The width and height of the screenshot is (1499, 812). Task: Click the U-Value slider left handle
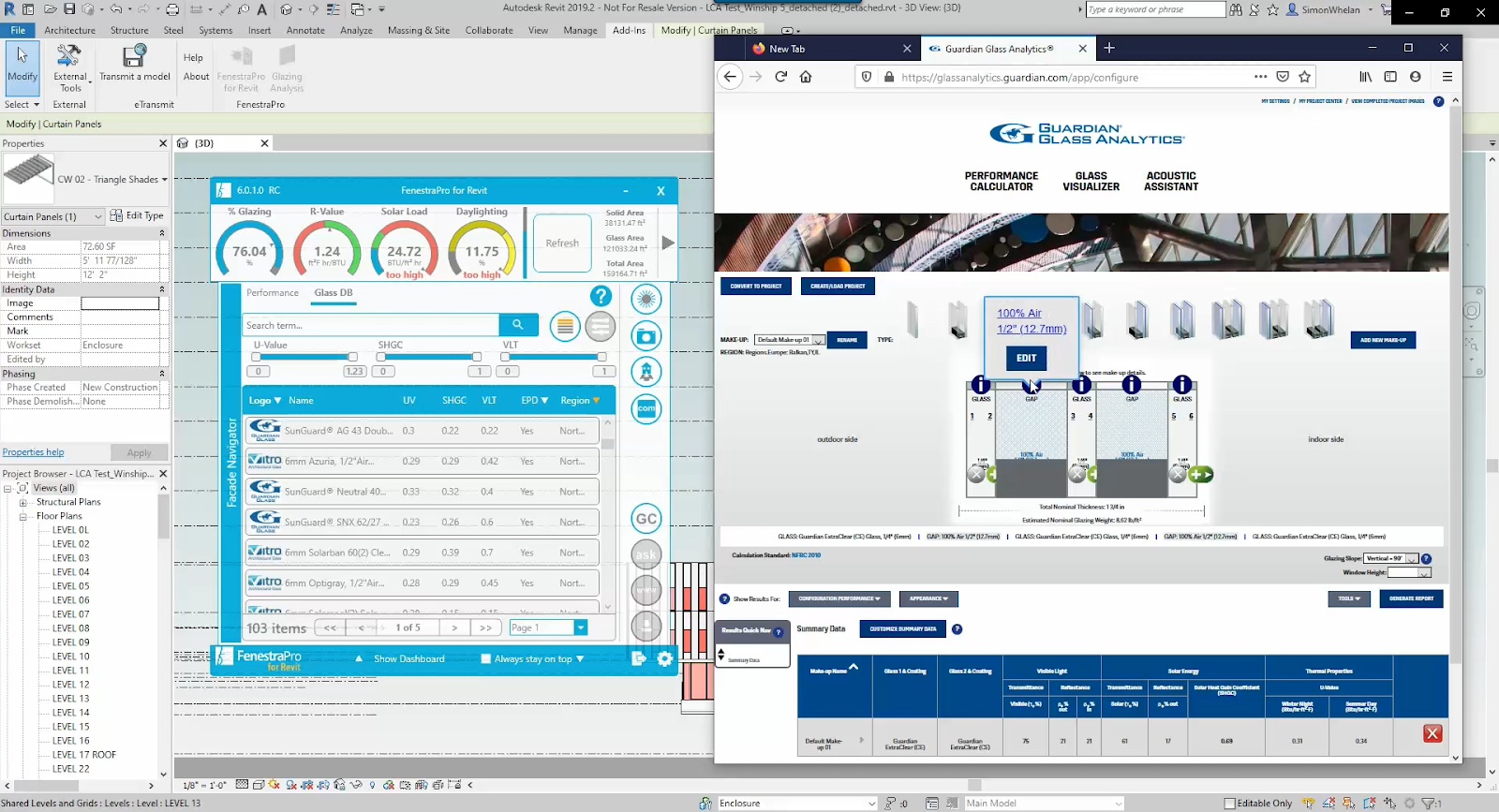coord(256,357)
